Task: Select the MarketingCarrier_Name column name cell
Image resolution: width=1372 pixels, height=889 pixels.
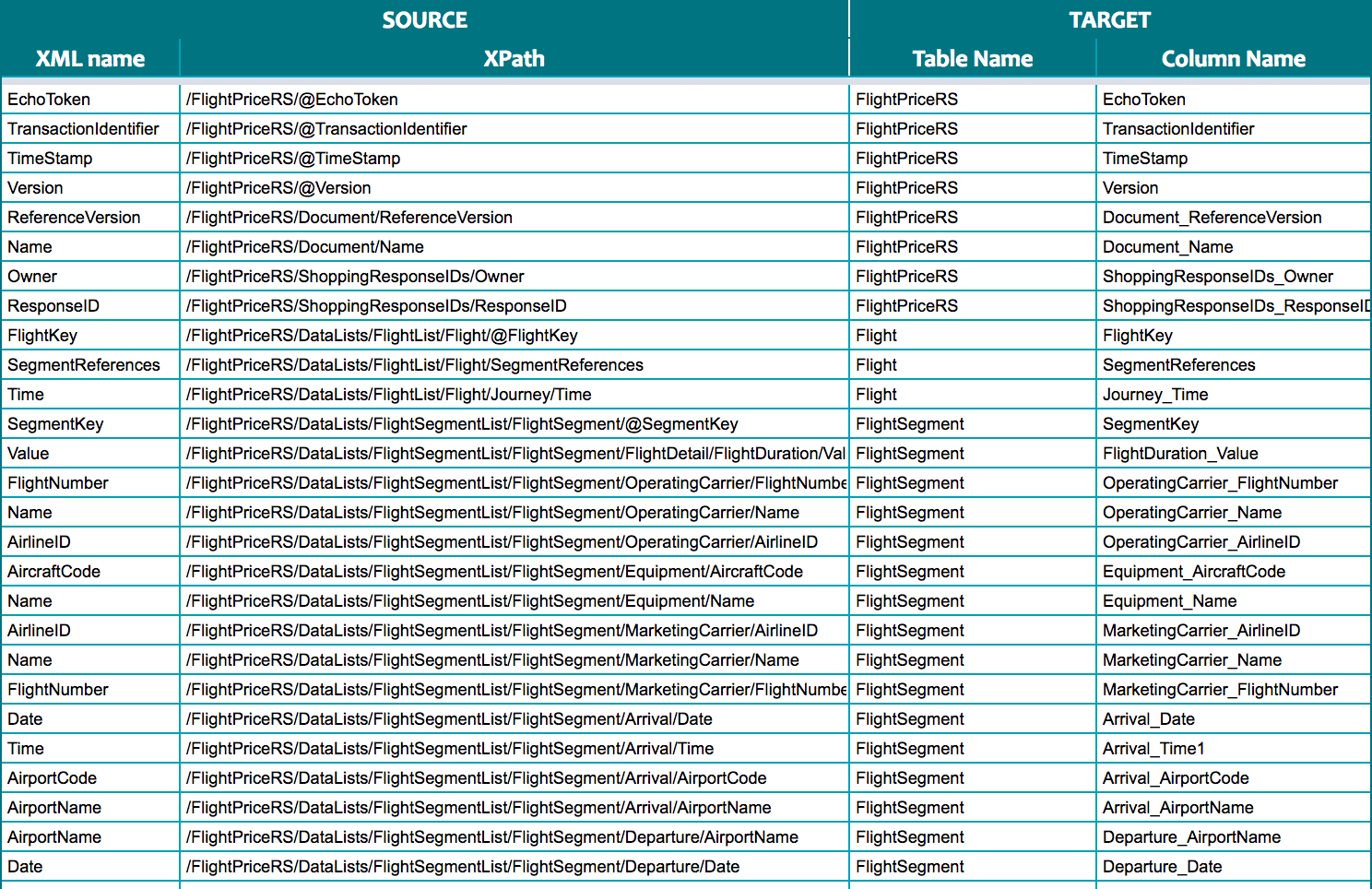Action: [x=1234, y=659]
